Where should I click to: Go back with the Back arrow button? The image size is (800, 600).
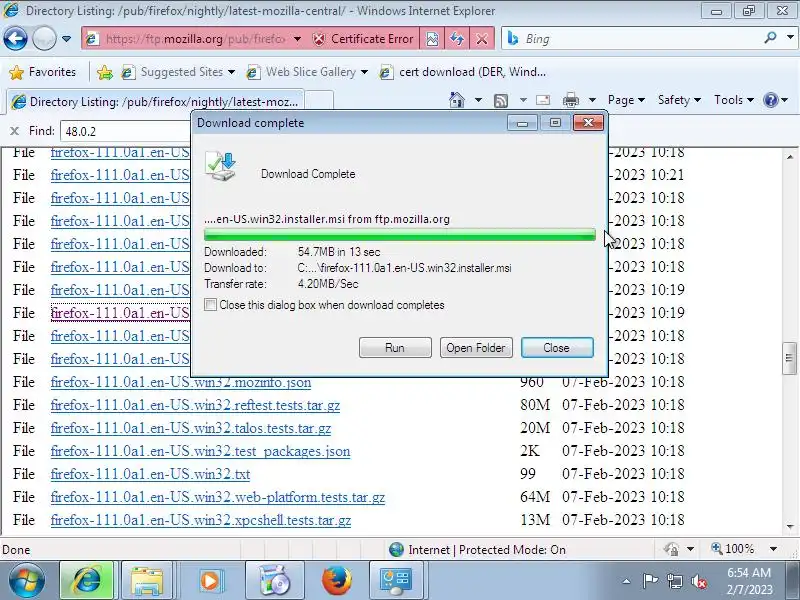pyautogui.click(x=15, y=38)
